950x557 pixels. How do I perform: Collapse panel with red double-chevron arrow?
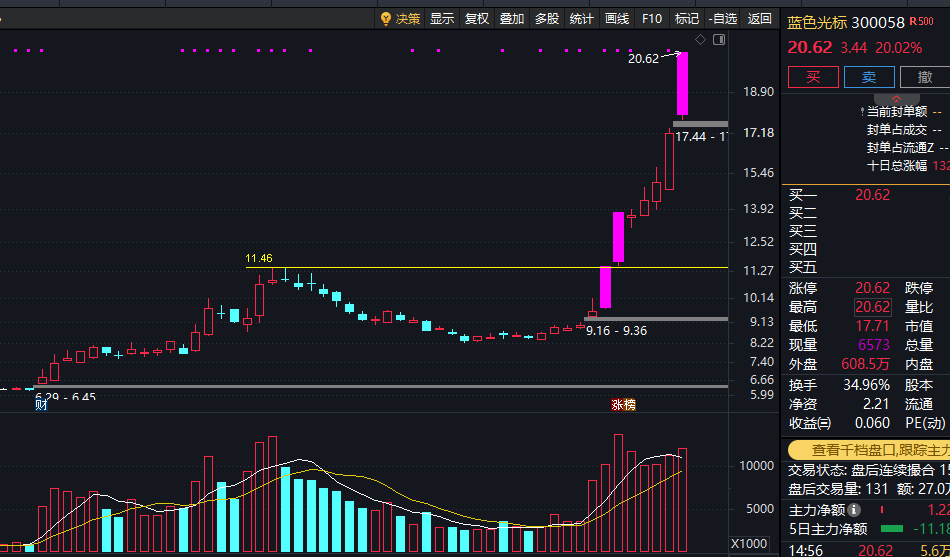(x=896, y=99)
